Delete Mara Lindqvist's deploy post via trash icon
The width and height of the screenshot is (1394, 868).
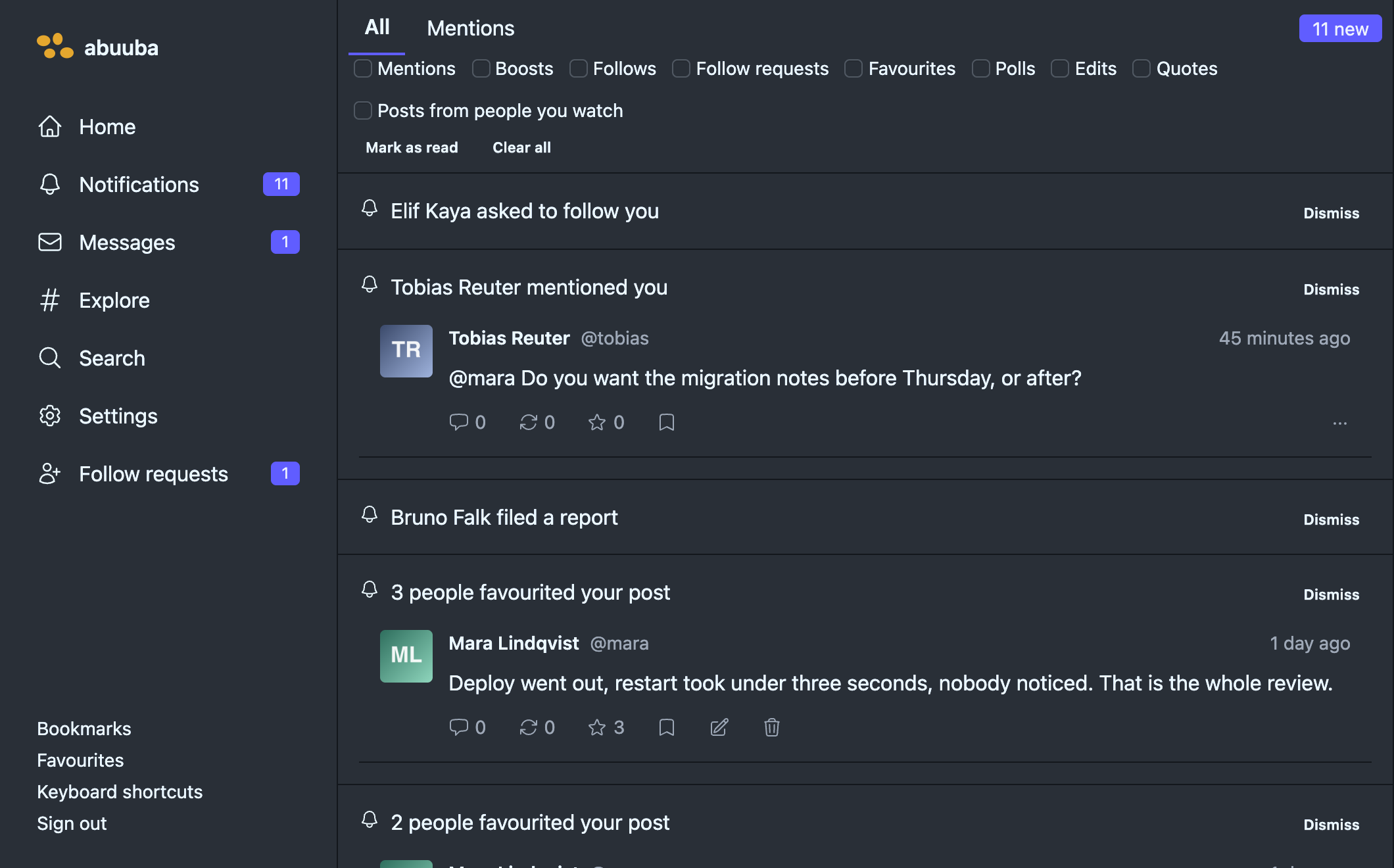coord(772,727)
